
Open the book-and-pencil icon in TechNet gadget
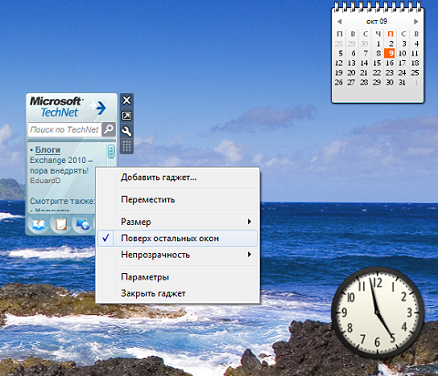click(38, 225)
